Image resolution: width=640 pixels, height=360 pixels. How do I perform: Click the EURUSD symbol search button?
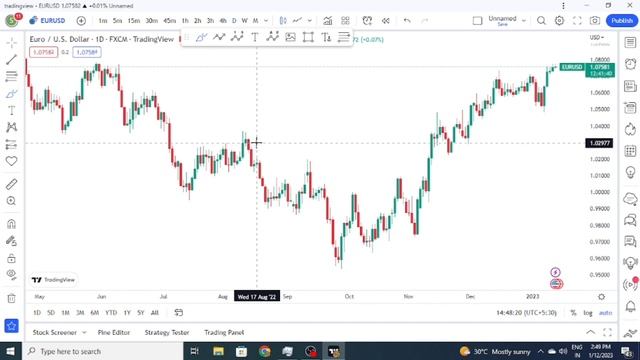[x=47, y=20]
